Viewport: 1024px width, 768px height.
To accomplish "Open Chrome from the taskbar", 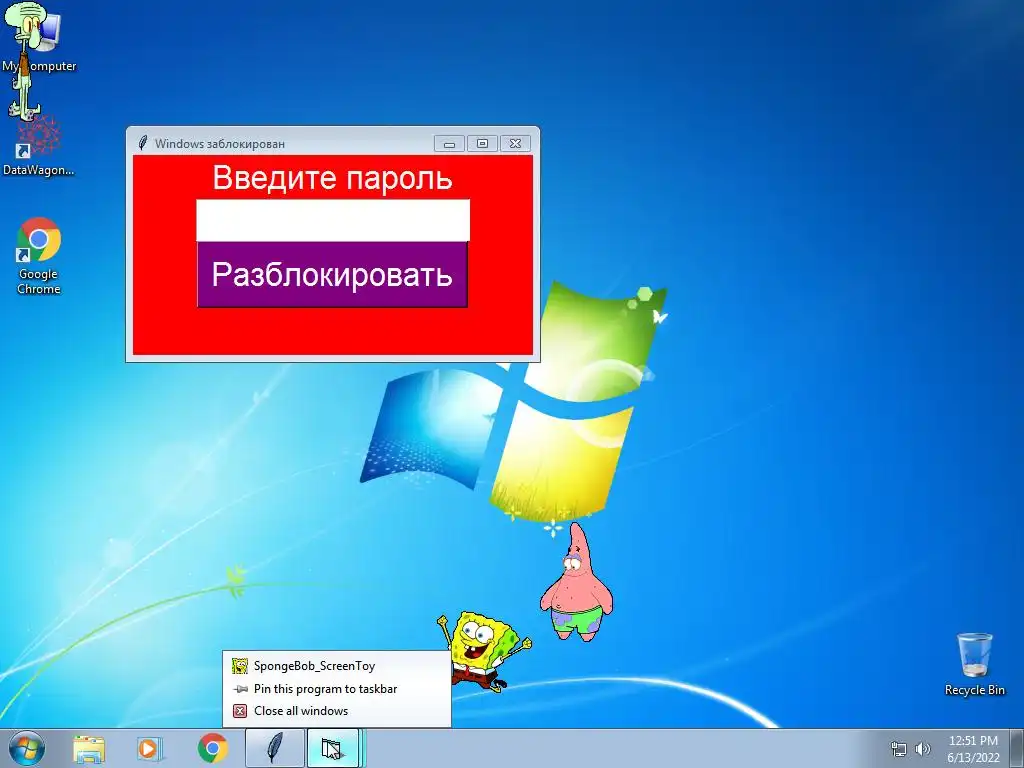I will click(212, 749).
